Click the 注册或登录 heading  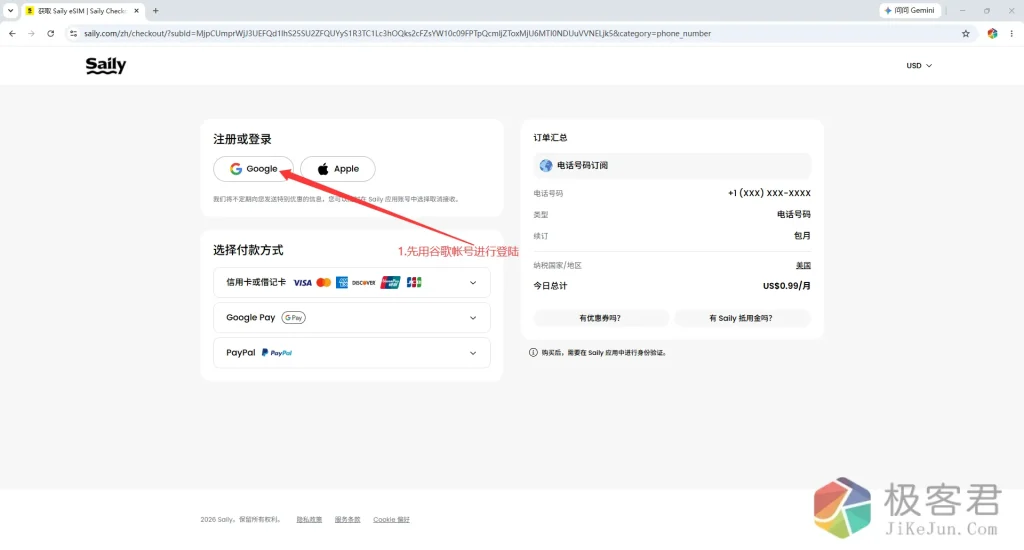click(x=242, y=139)
